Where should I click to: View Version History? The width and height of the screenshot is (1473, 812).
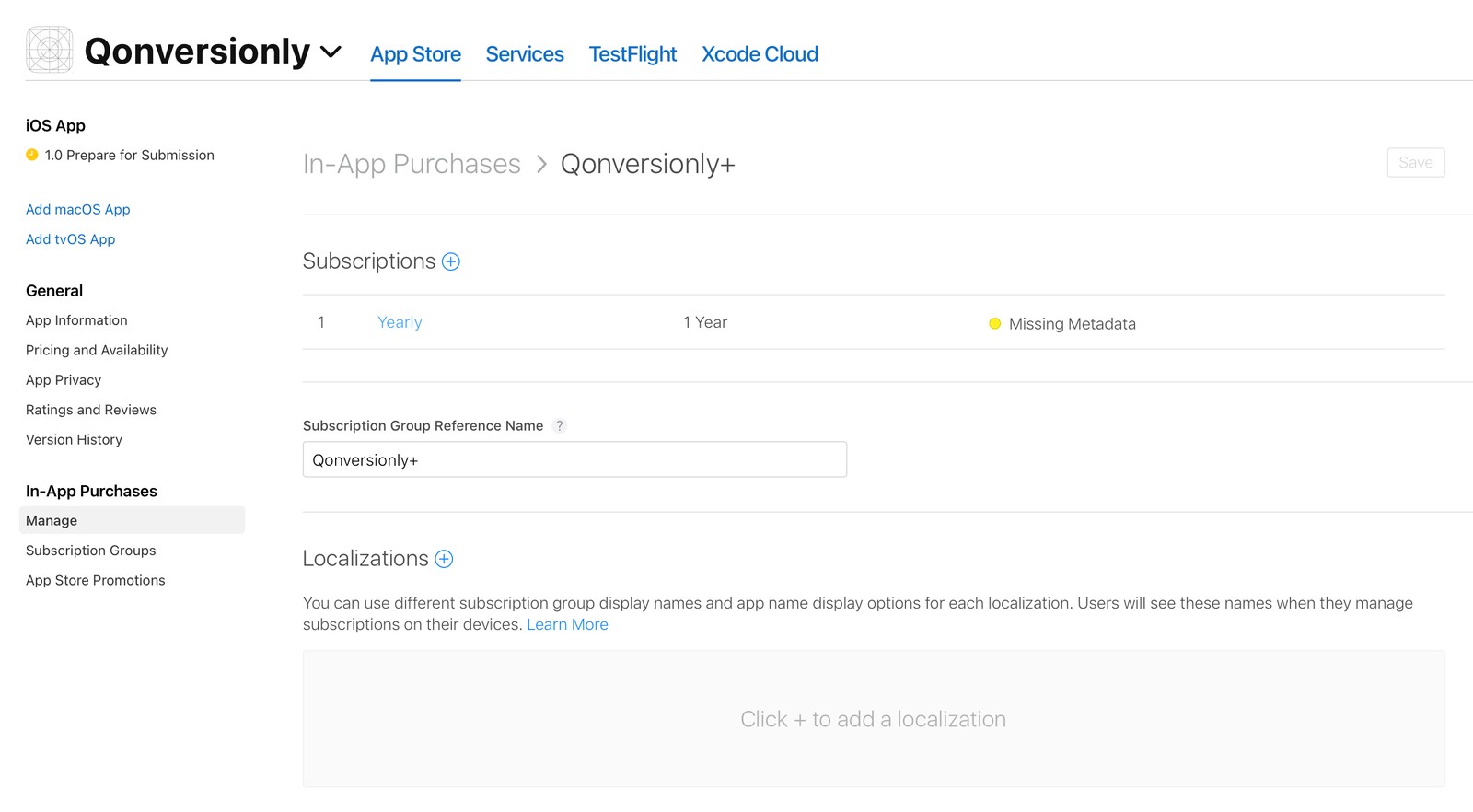tap(74, 440)
